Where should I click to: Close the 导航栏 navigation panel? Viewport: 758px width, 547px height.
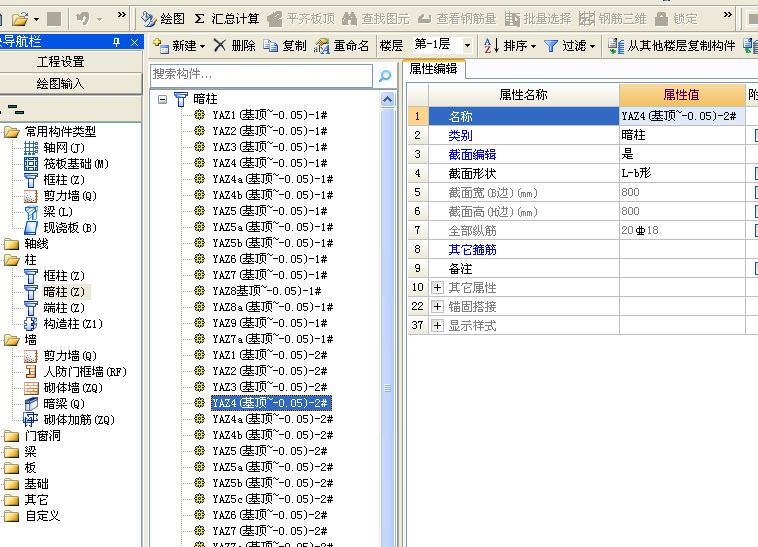[135, 42]
